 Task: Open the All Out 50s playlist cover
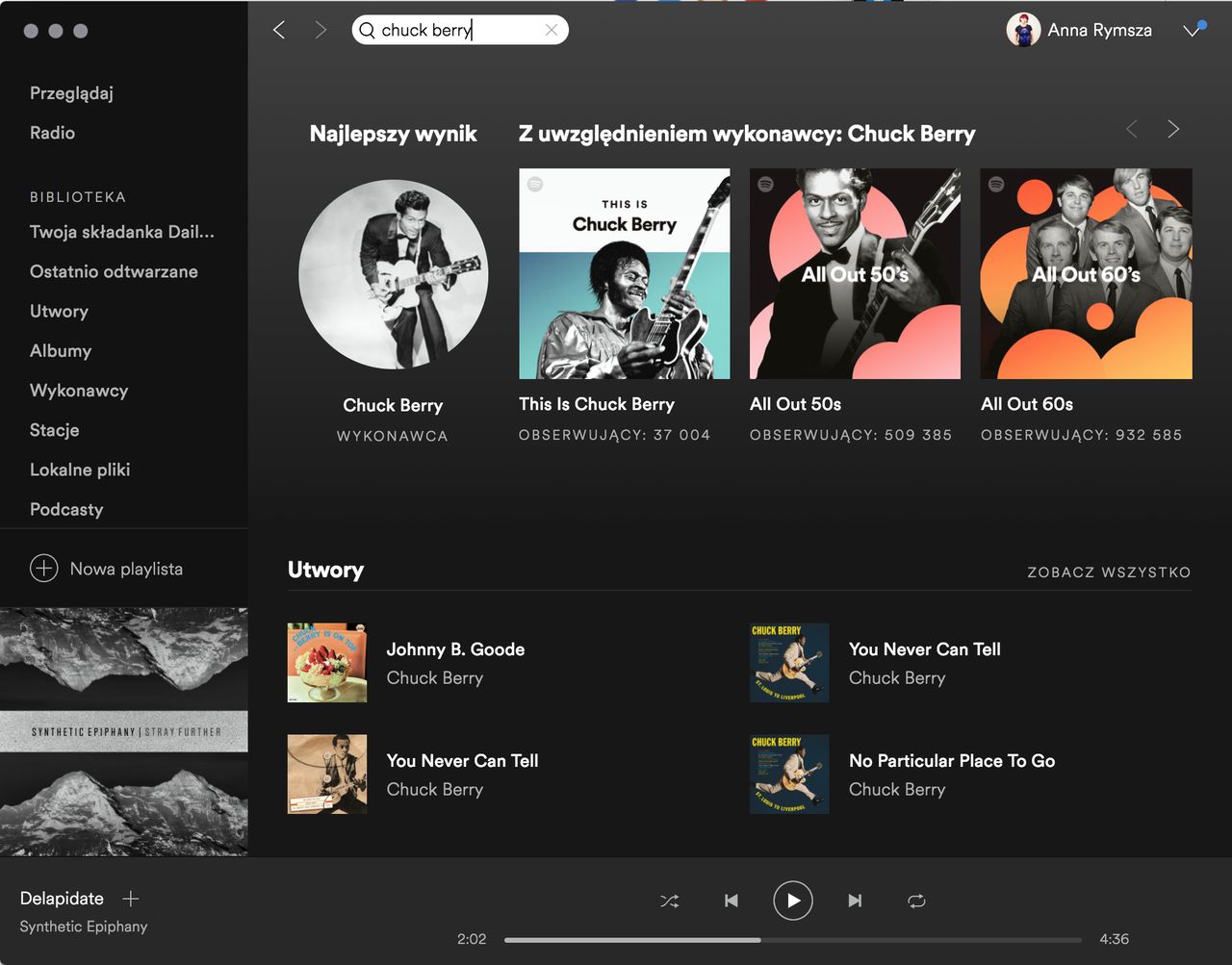(855, 274)
